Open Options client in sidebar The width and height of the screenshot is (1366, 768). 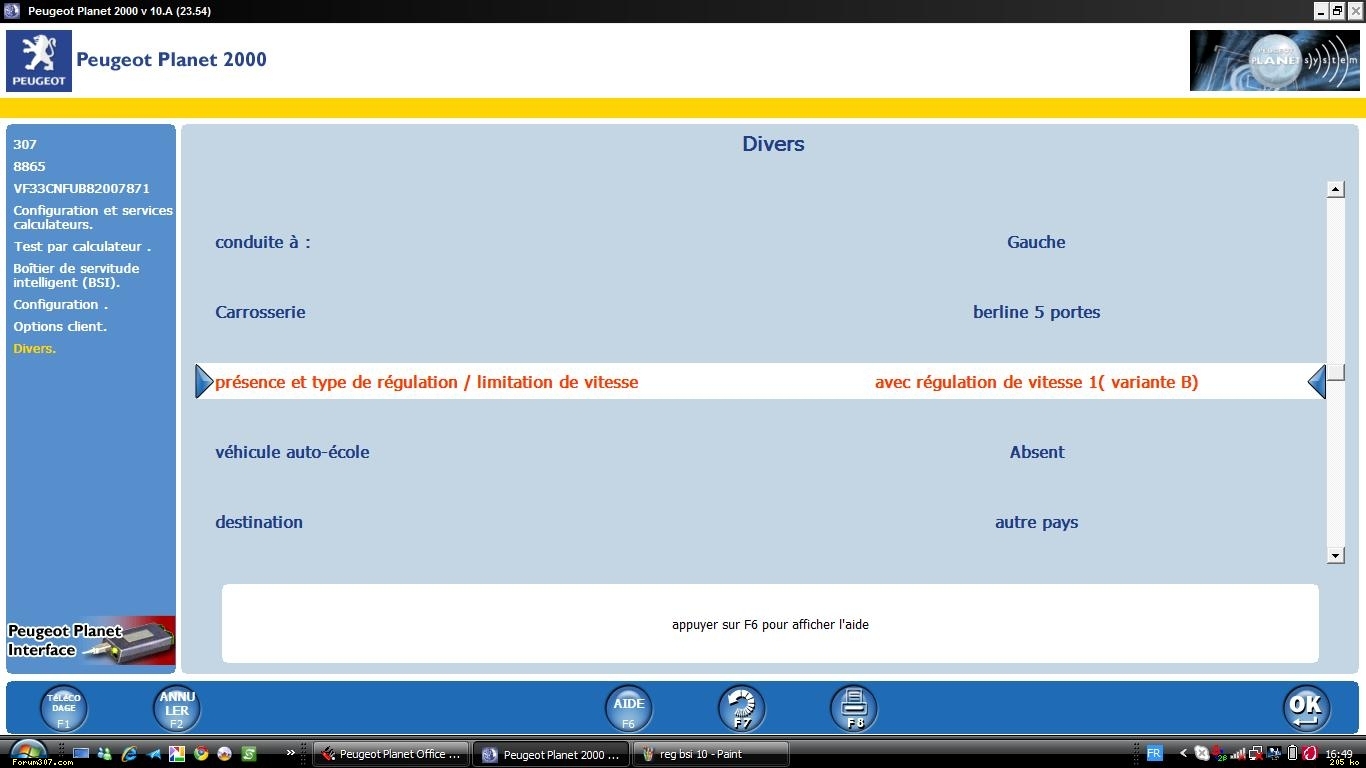(60, 326)
